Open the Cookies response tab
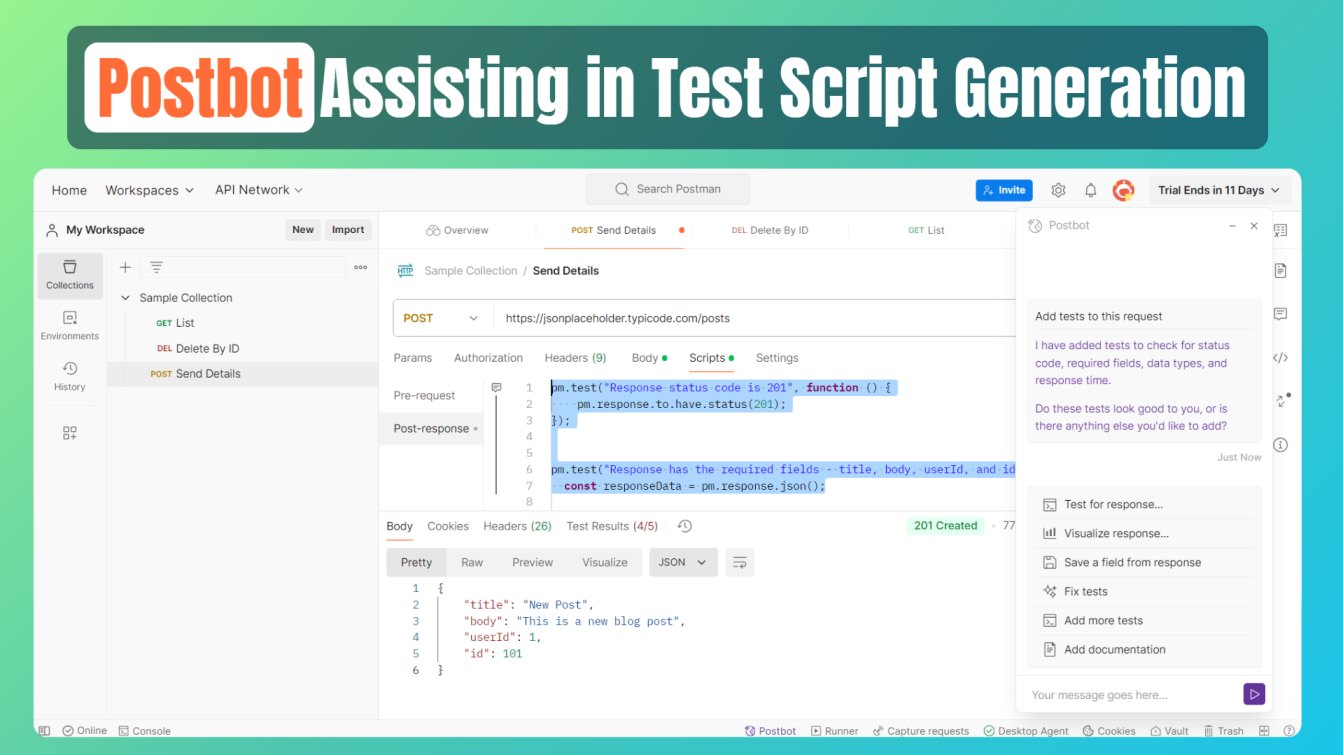This screenshot has width=1343, height=755. (448, 526)
